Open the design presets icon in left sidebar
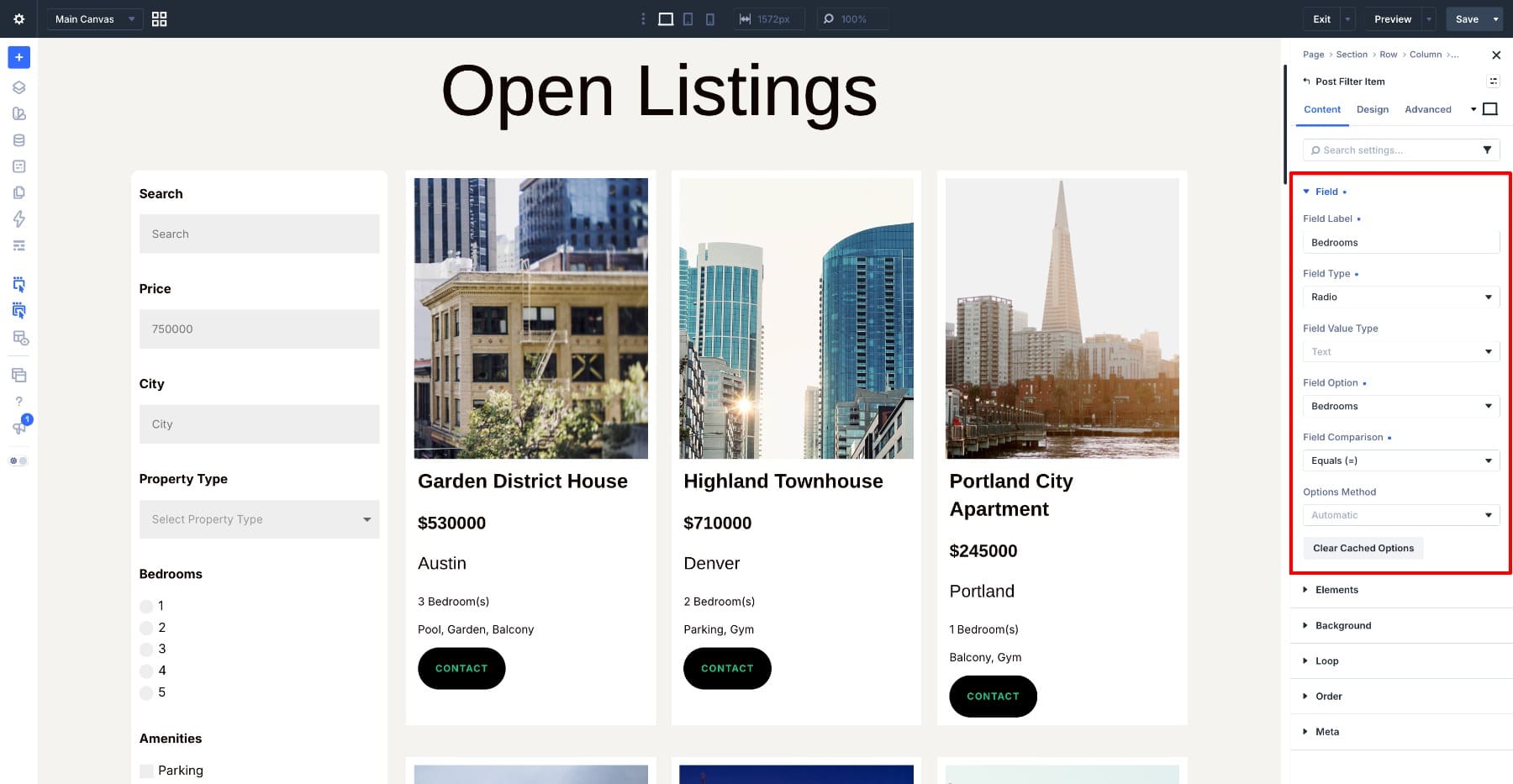 (18, 113)
